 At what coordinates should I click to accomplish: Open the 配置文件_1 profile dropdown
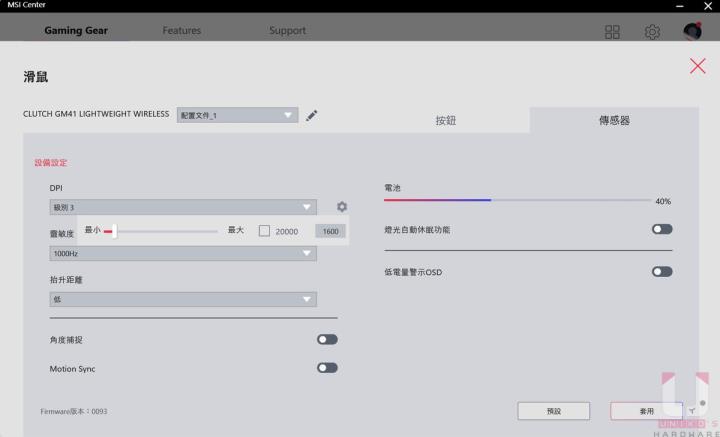237,115
